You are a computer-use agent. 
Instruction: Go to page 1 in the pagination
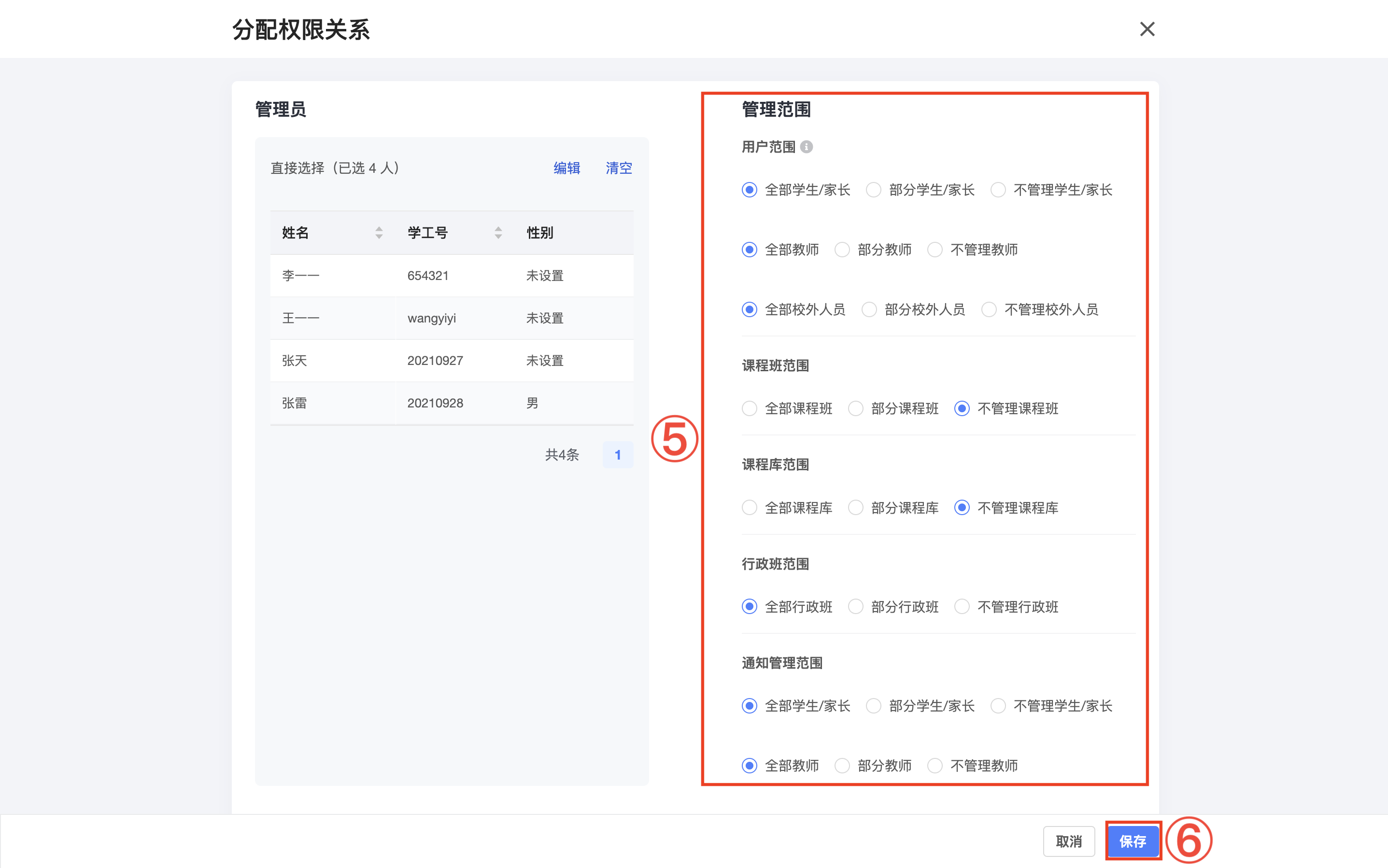coord(618,455)
